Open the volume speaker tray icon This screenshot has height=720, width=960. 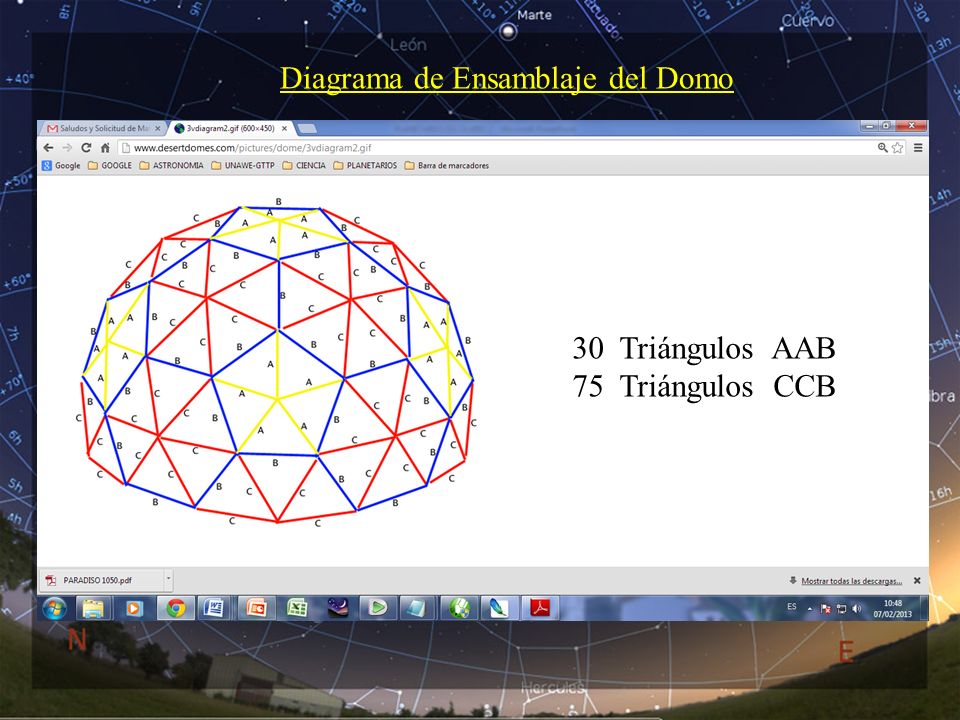click(857, 609)
